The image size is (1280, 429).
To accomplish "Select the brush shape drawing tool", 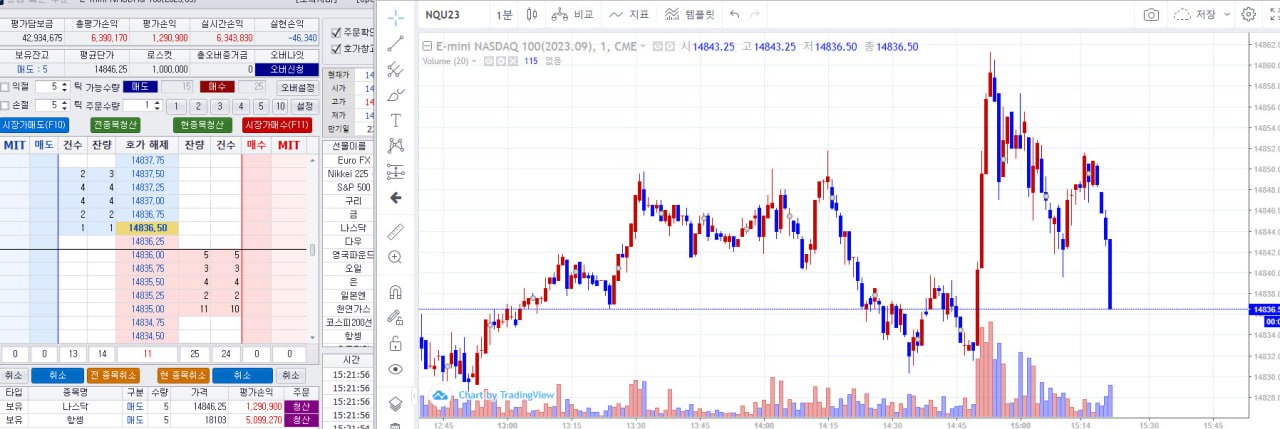I will 396,95.
